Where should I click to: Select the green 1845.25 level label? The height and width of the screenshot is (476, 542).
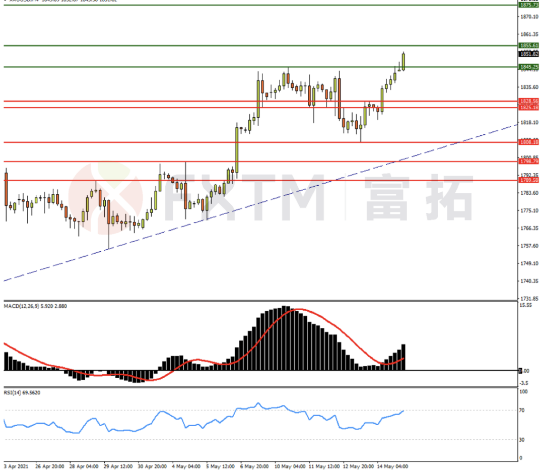[529, 67]
